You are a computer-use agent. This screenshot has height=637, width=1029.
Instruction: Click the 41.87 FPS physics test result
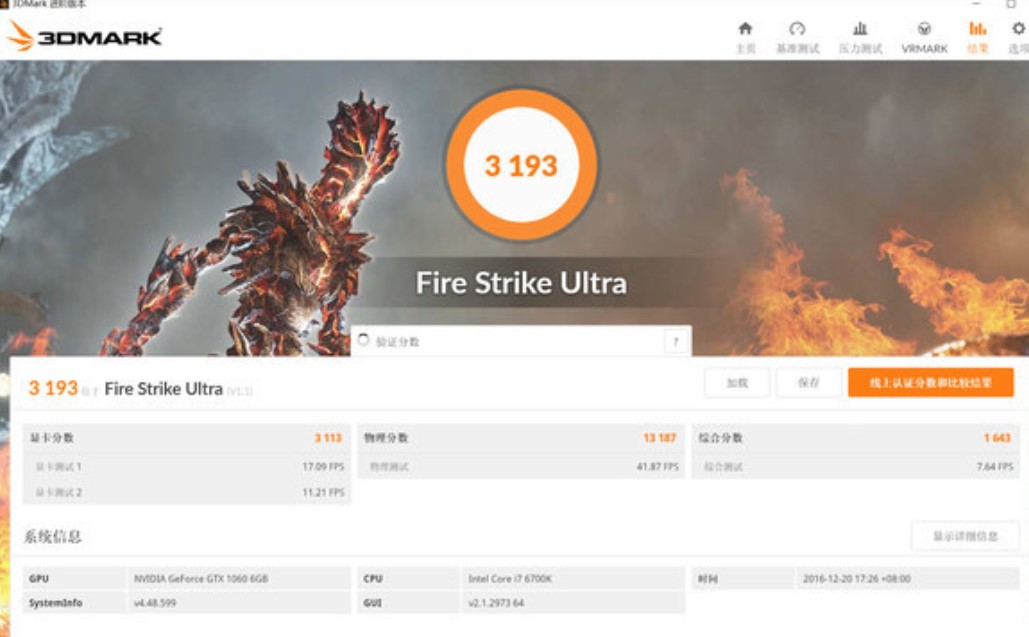(x=658, y=466)
